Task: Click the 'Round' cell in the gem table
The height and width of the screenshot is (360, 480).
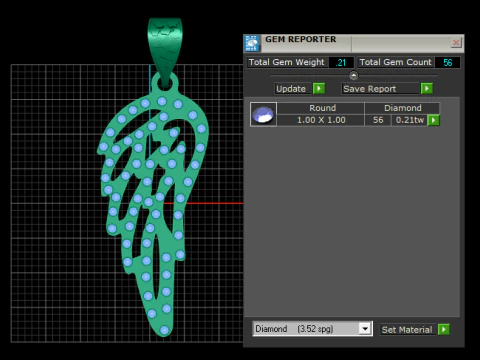Action: [322, 108]
